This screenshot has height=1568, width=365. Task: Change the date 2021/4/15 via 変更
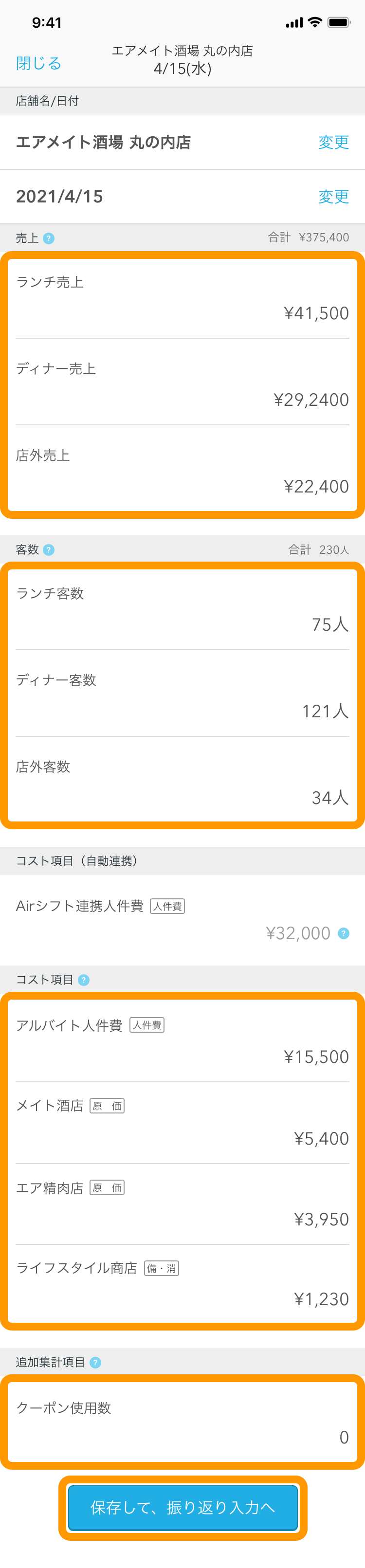(x=334, y=196)
